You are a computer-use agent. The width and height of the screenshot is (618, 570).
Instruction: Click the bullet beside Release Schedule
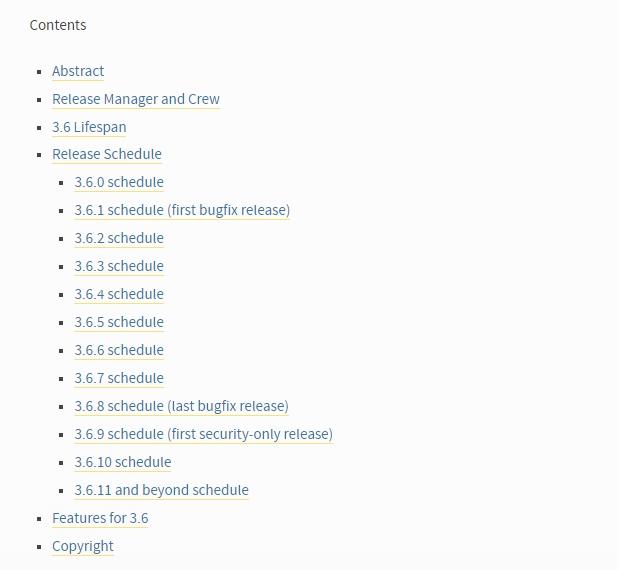click(x=39, y=155)
